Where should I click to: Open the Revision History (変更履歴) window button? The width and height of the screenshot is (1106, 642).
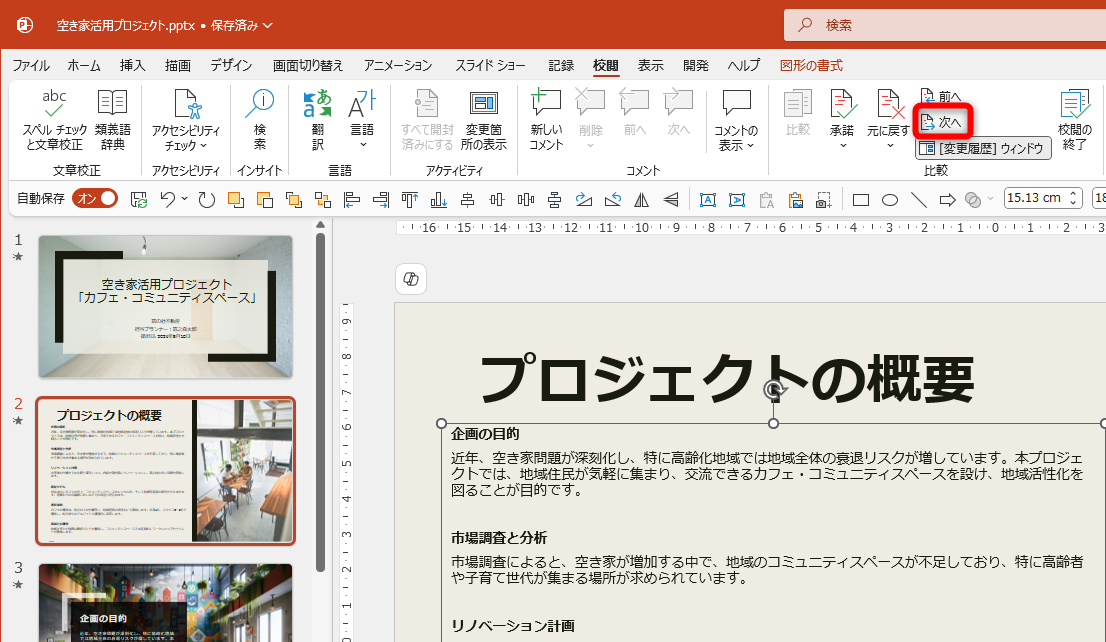click(x=982, y=148)
